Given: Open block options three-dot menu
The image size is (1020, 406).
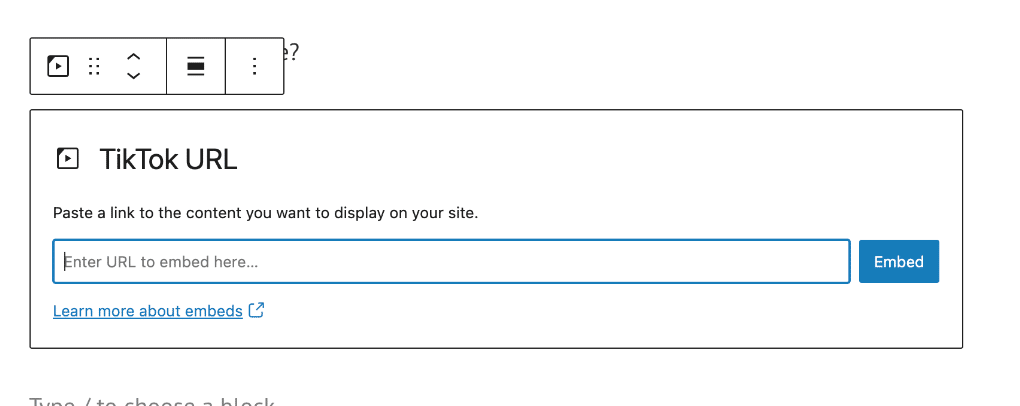Looking at the screenshot, I should coord(254,66).
